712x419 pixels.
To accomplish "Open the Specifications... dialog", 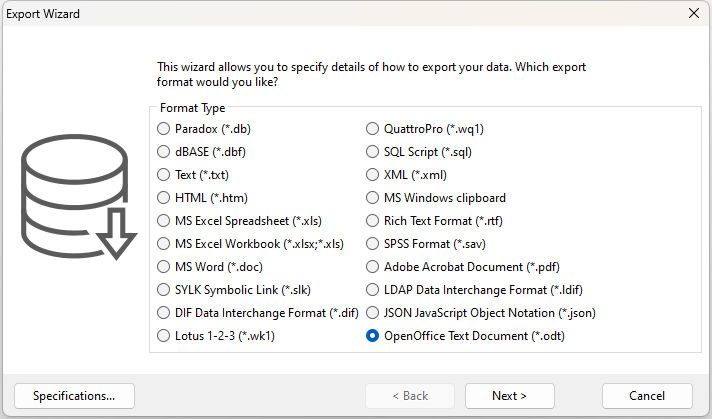I will [x=74, y=396].
